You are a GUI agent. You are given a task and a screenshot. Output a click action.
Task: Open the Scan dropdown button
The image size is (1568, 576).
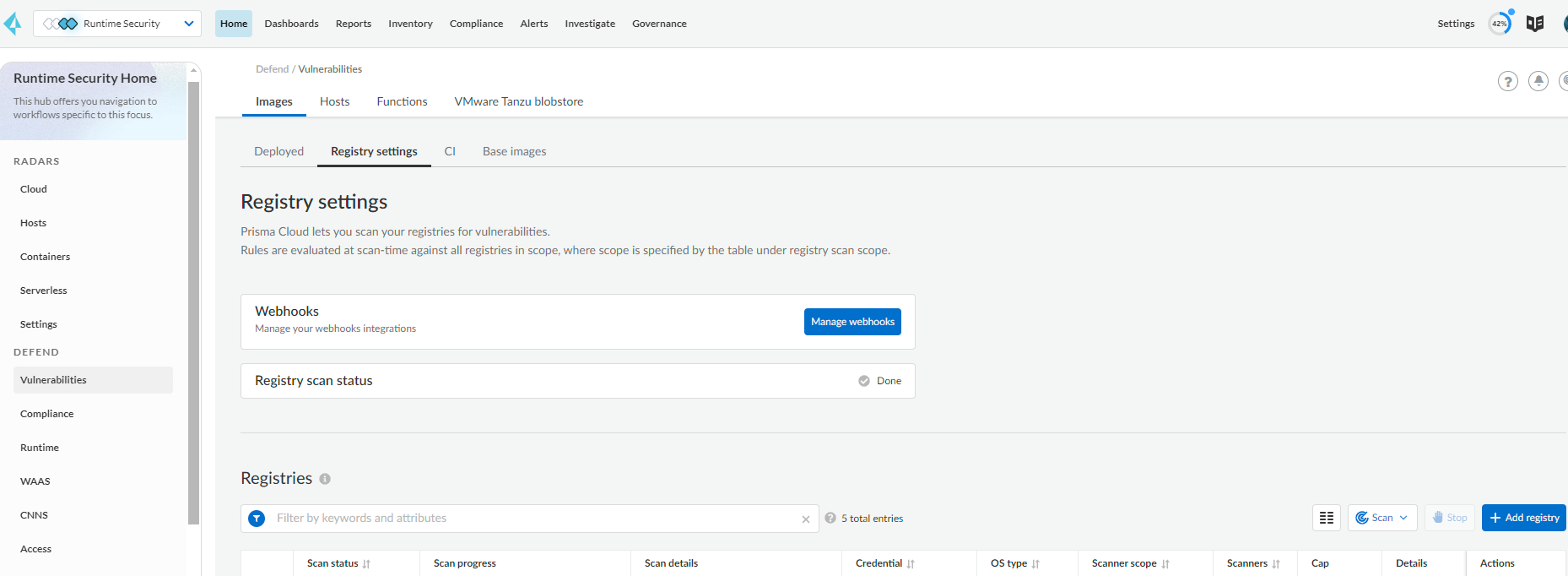(1382, 518)
